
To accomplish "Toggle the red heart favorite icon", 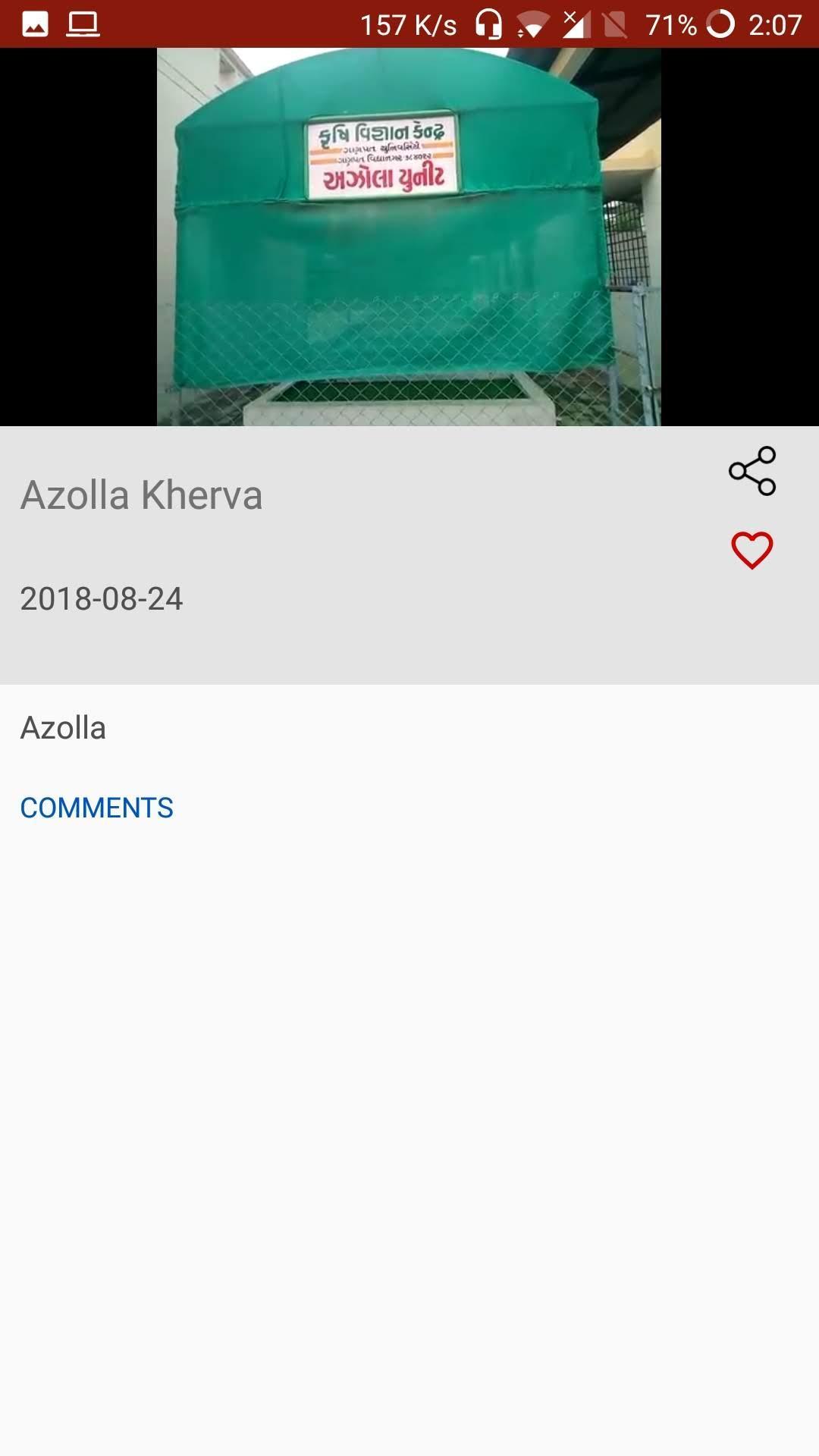I will pos(752,550).
